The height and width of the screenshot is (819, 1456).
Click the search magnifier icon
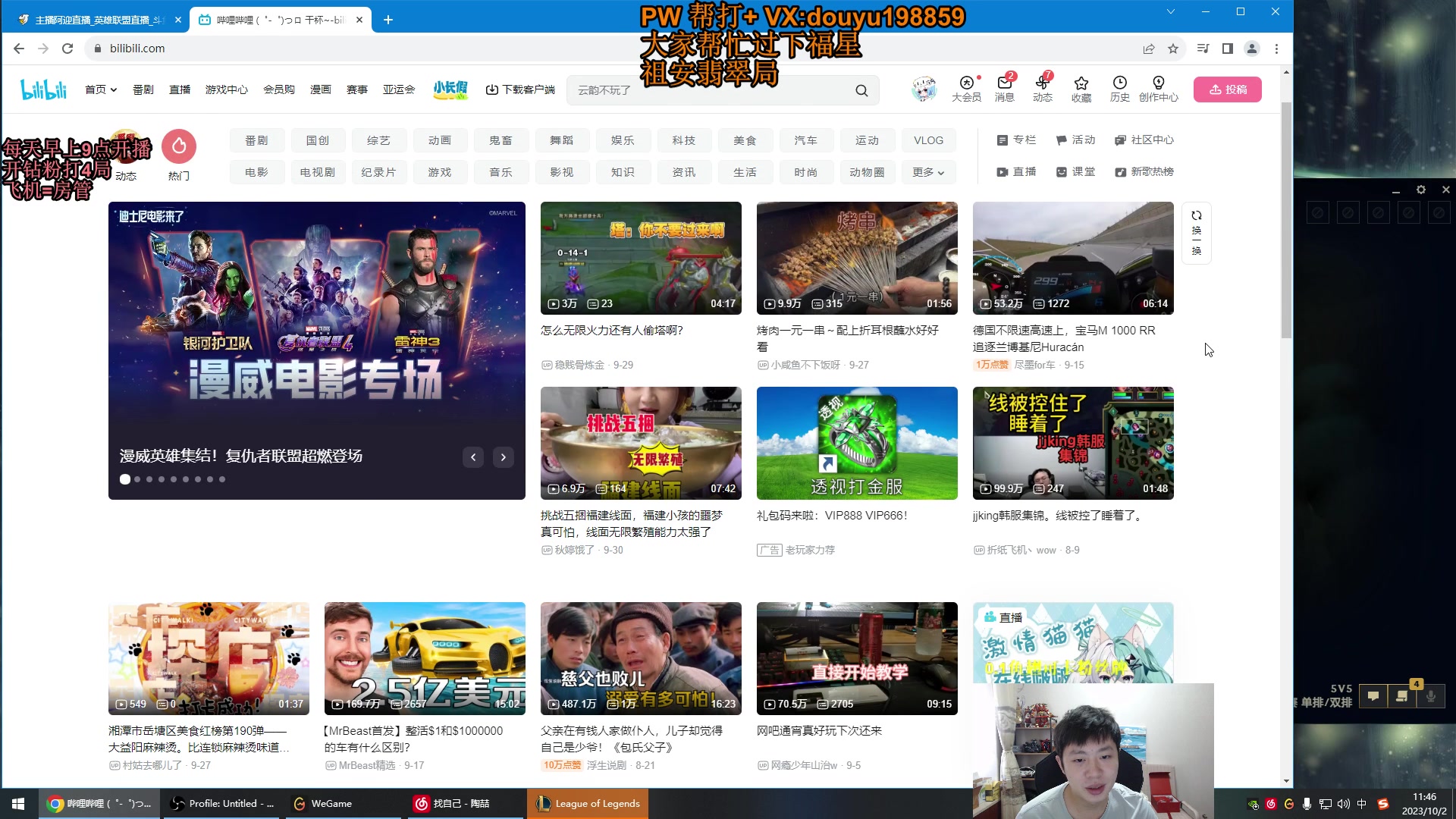861,90
